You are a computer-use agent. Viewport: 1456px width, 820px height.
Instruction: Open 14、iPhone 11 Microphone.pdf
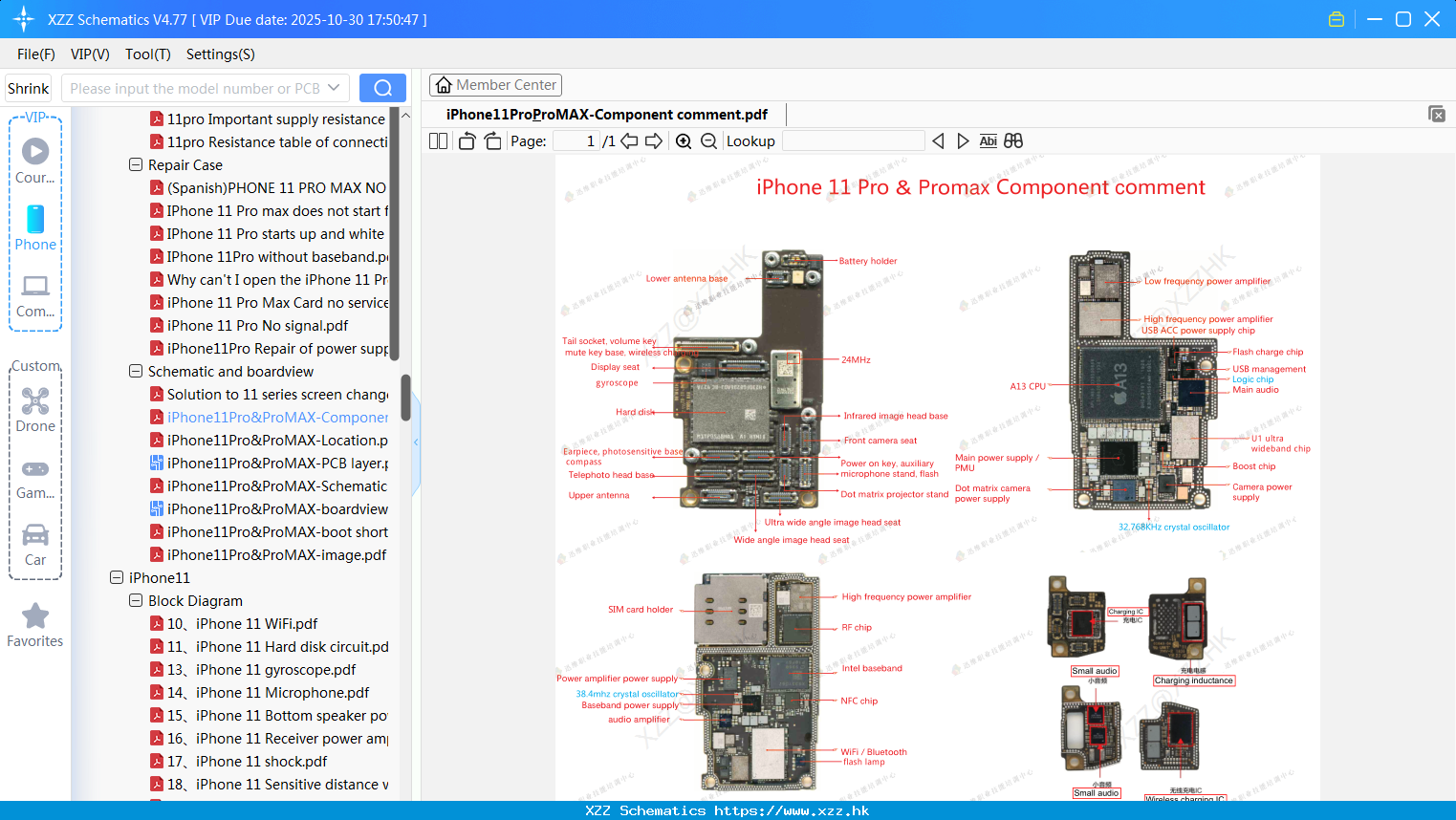coord(259,692)
